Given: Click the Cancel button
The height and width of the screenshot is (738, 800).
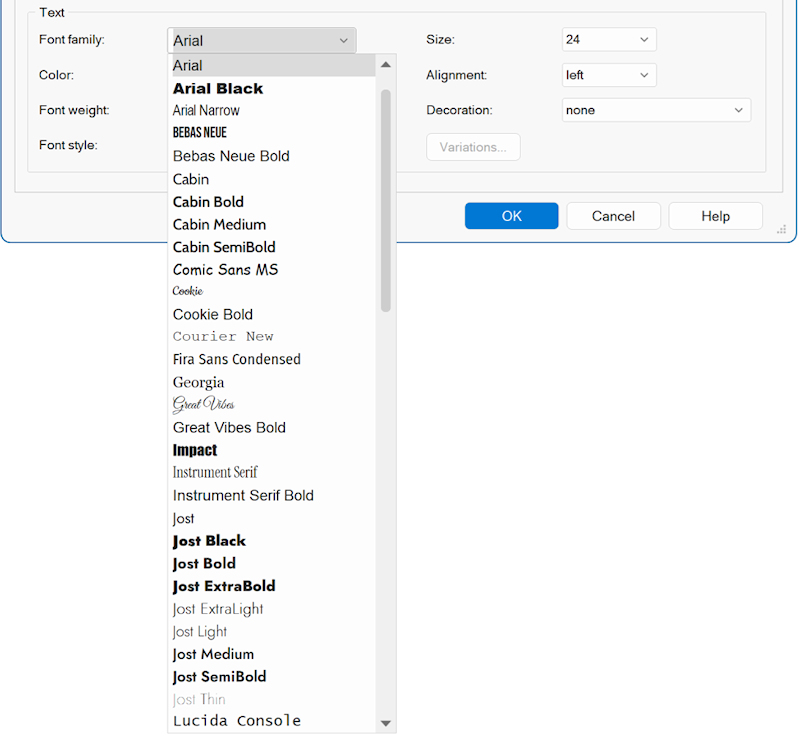Looking at the screenshot, I should tap(613, 216).
